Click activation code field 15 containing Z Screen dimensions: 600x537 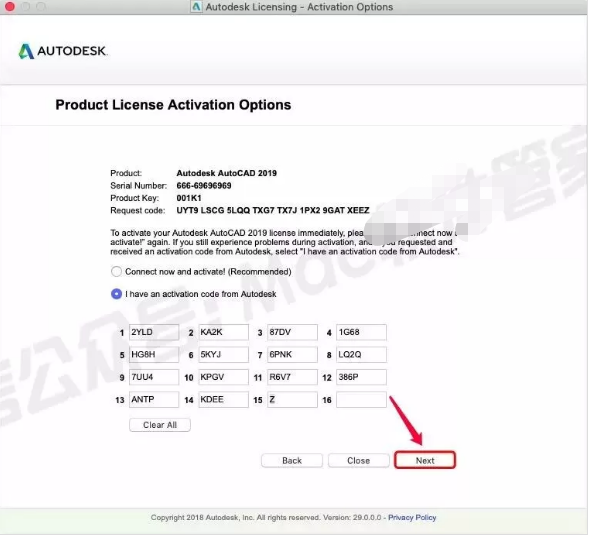292,400
